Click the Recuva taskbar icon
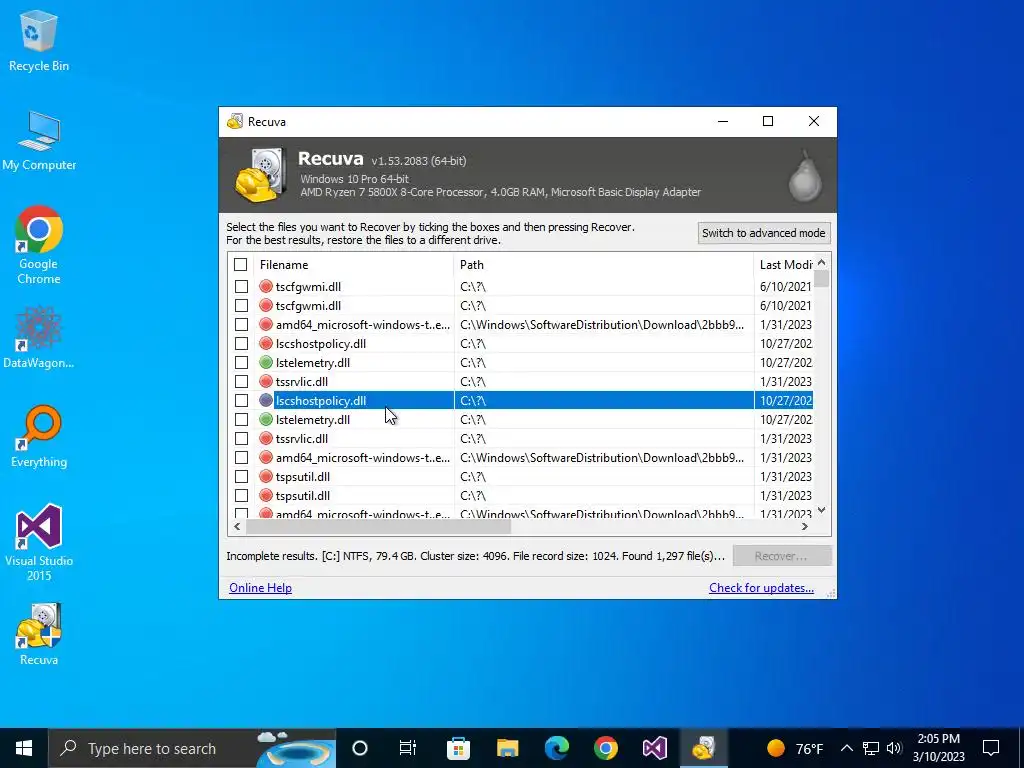 [703, 748]
